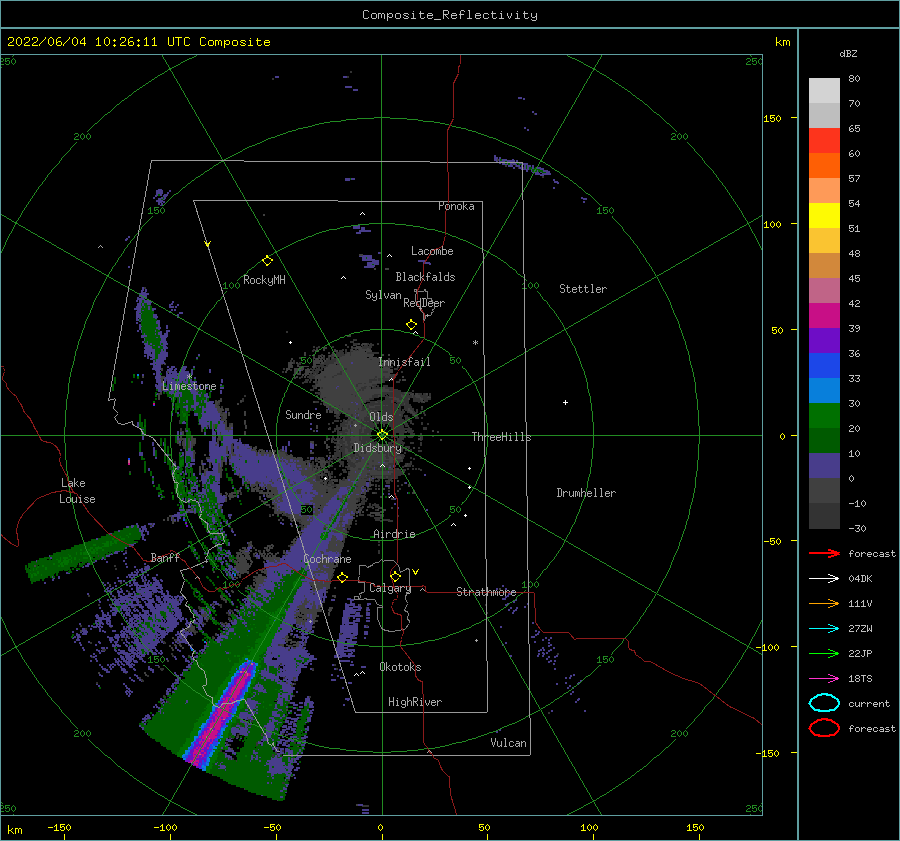Click the dark green 20–10 dBZ swatch

pos(824,440)
